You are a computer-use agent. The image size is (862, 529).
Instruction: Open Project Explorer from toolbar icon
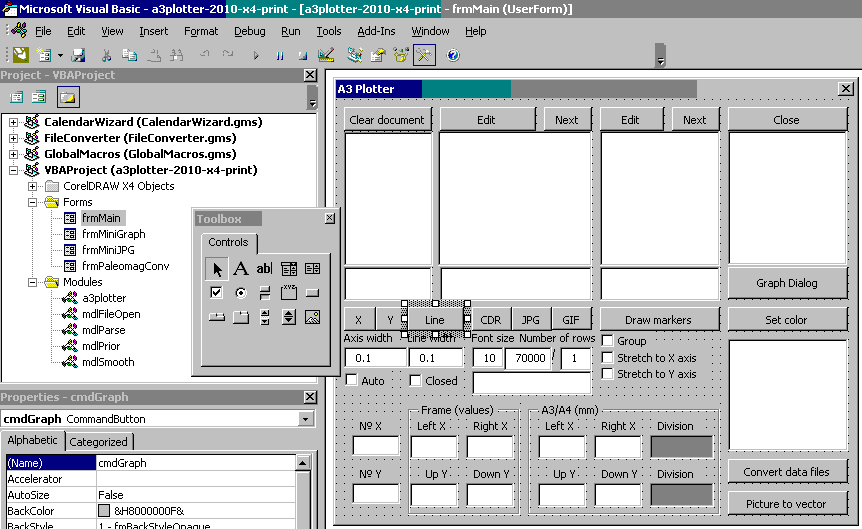pyautogui.click(x=355, y=54)
